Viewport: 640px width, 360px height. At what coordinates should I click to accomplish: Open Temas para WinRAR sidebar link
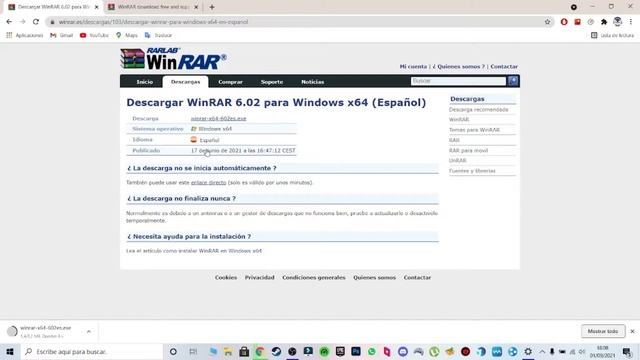[x=474, y=130]
